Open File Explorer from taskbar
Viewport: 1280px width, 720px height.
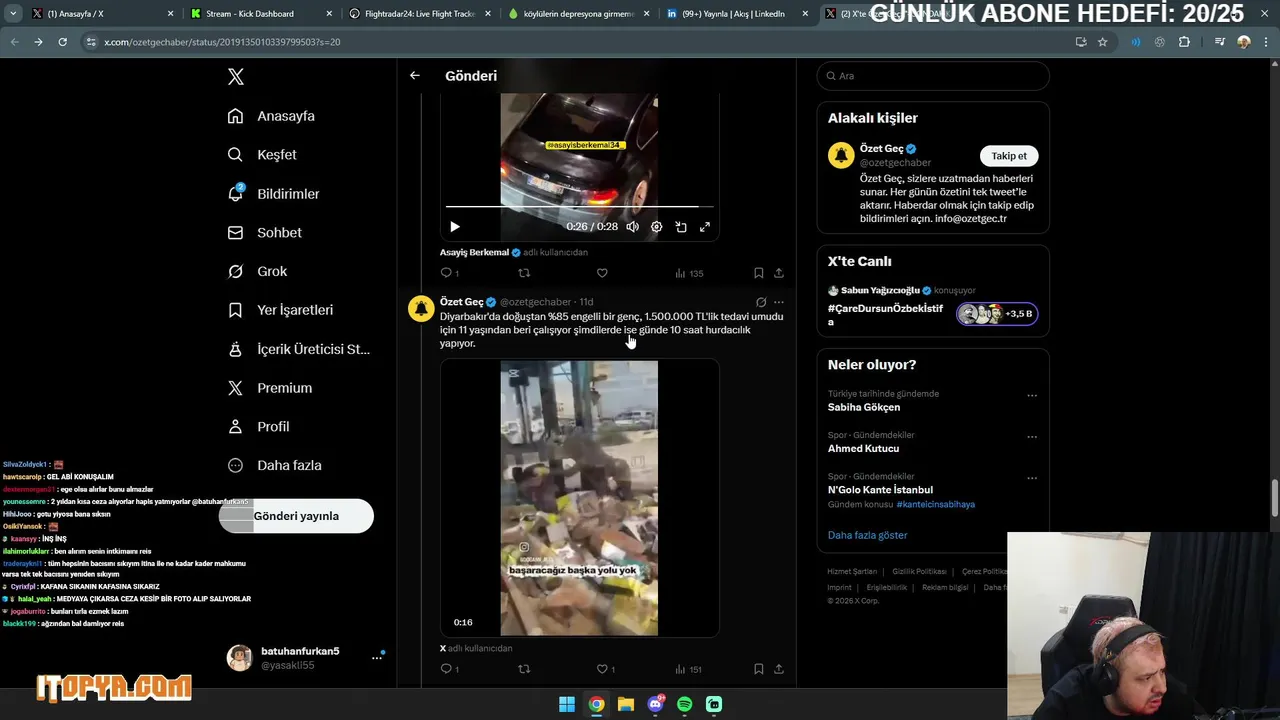point(626,704)
